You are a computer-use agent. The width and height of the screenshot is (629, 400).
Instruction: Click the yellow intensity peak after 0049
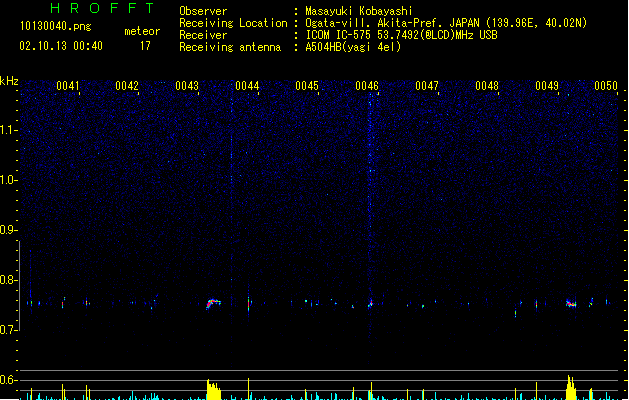(571, 388)
